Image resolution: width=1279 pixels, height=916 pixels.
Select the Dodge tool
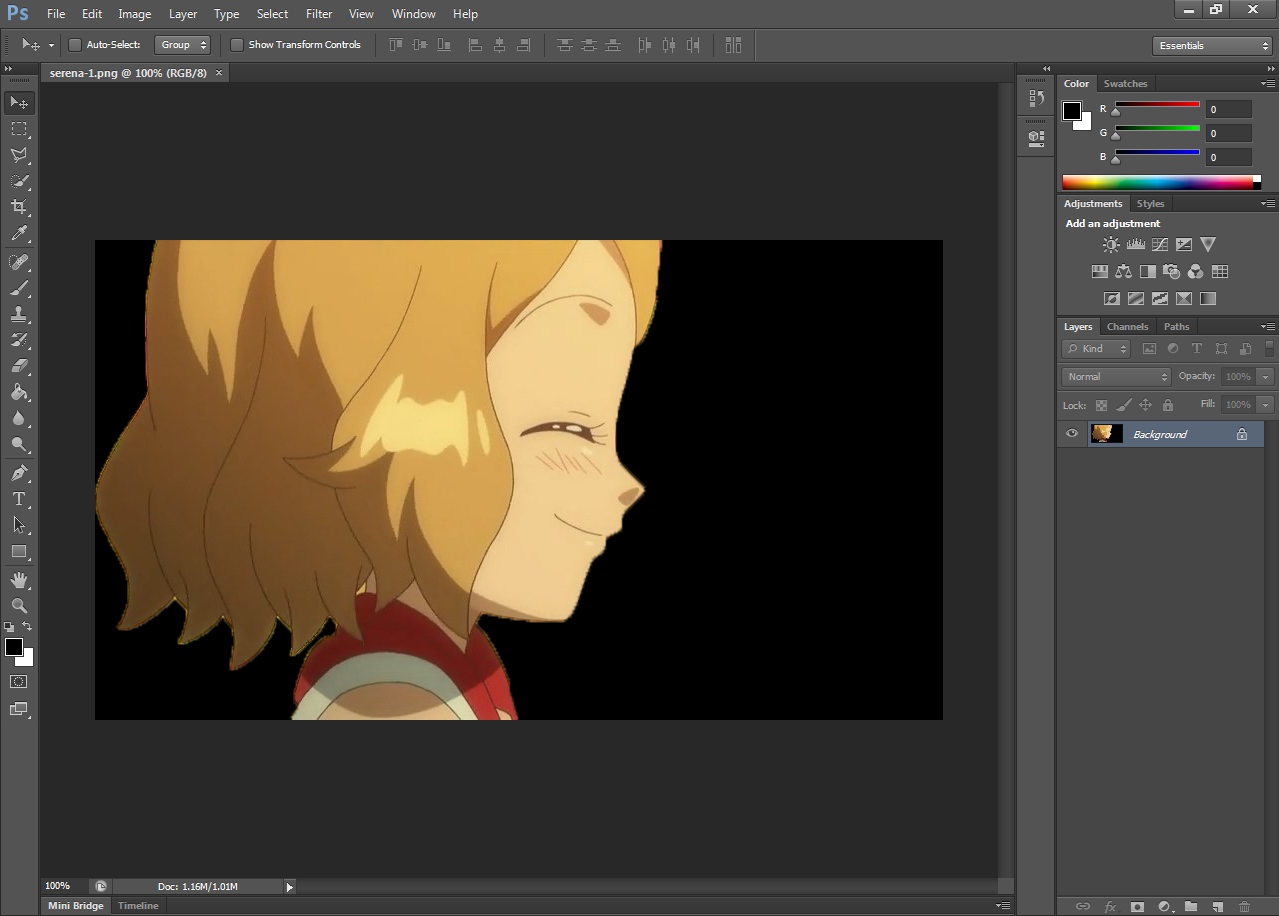click(19, 444)
